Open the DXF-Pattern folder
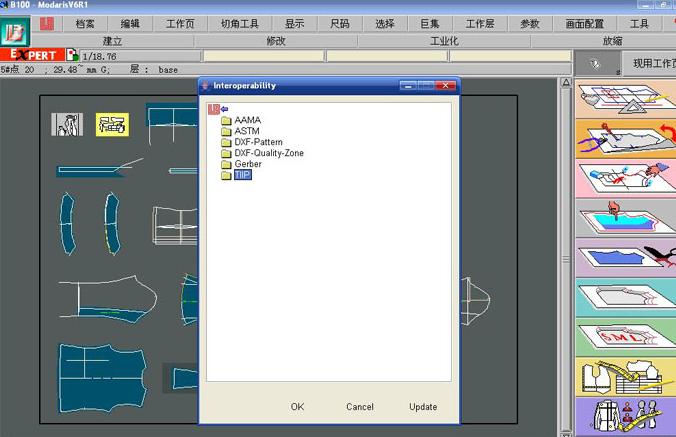Image resolution: width=676 pixels, height=437 pixels. click(258, 142)
